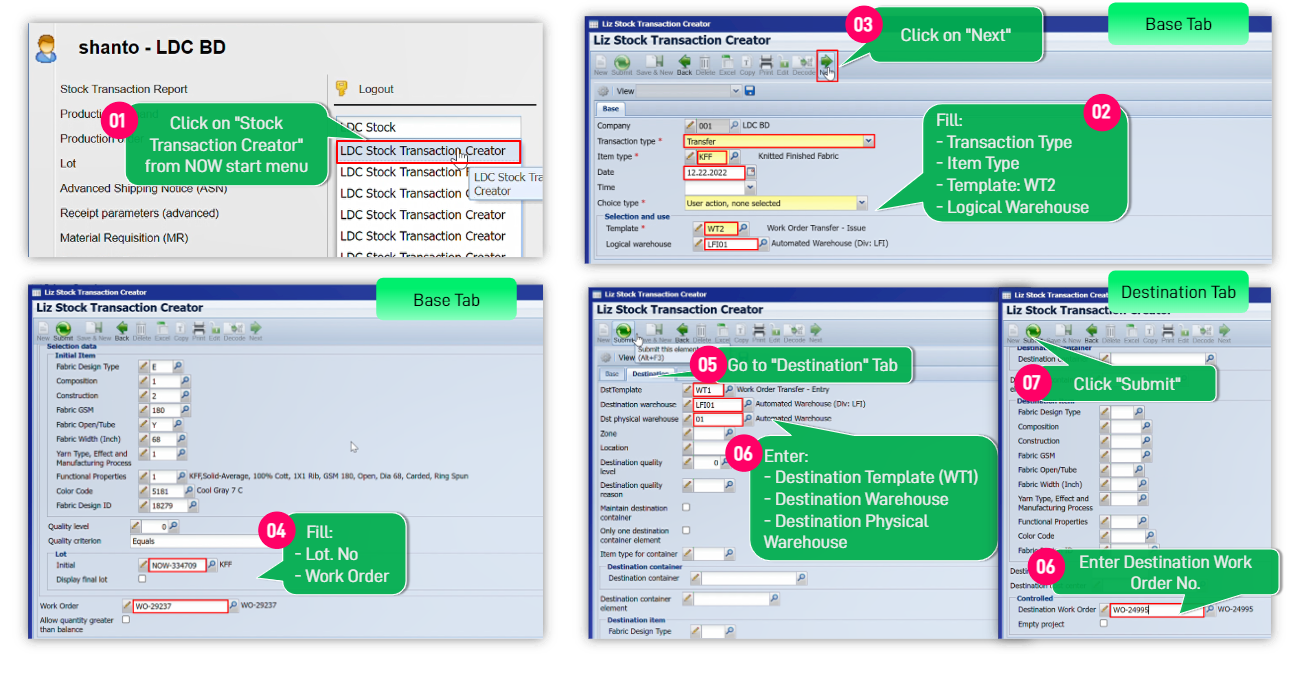This screenshot has width=1315, height=680.
Task: Click the Logout link
Action: pyautogui.click(x=376, y=89)
